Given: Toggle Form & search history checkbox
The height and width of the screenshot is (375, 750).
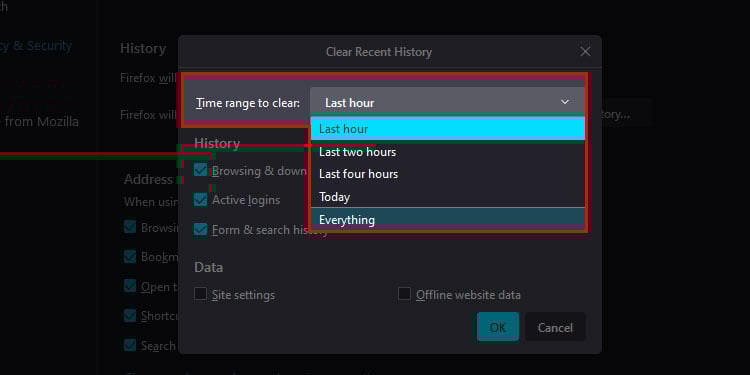Looking at the screenshot, I should pos(200,229).
